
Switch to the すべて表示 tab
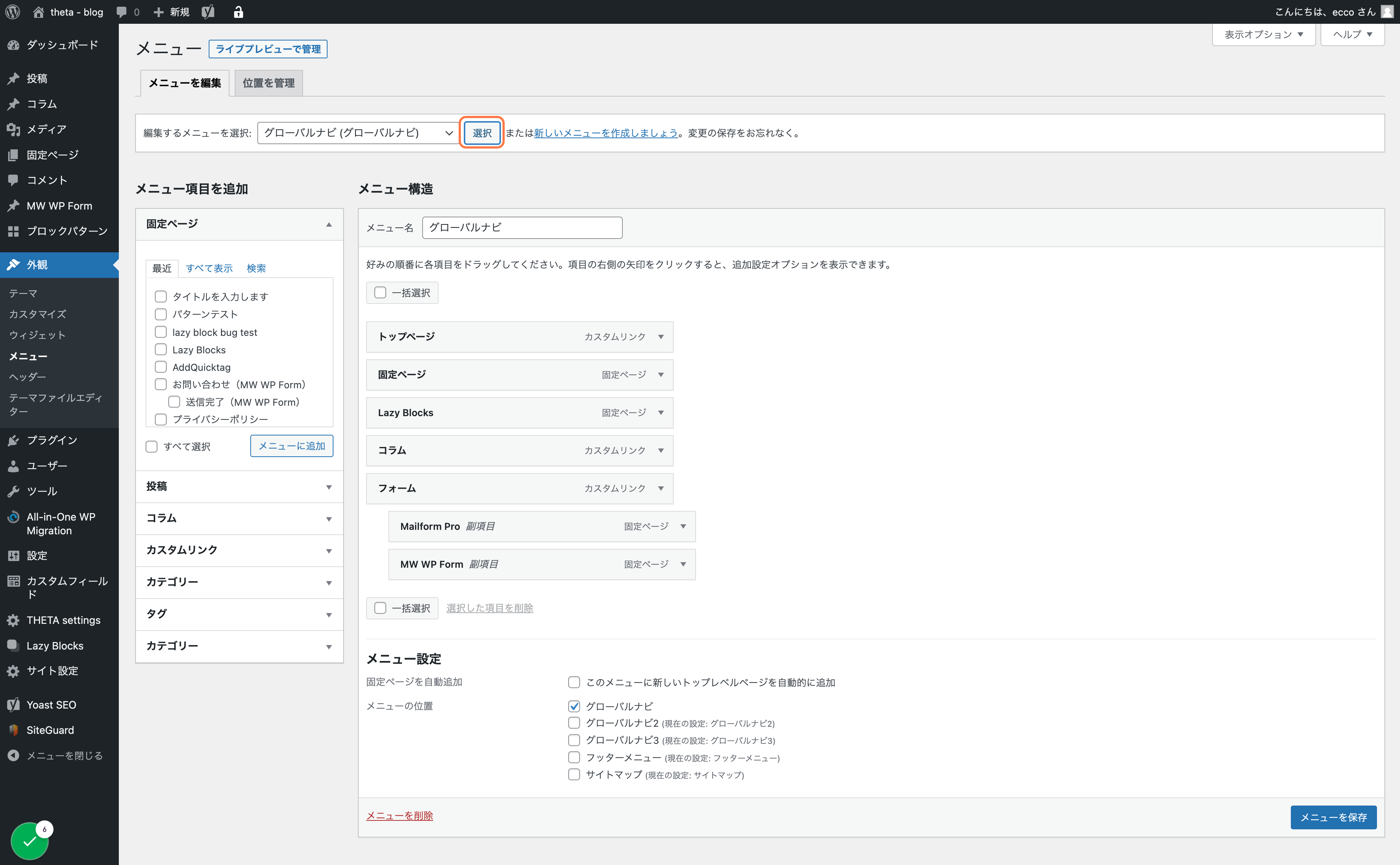[x=209, y=268]
